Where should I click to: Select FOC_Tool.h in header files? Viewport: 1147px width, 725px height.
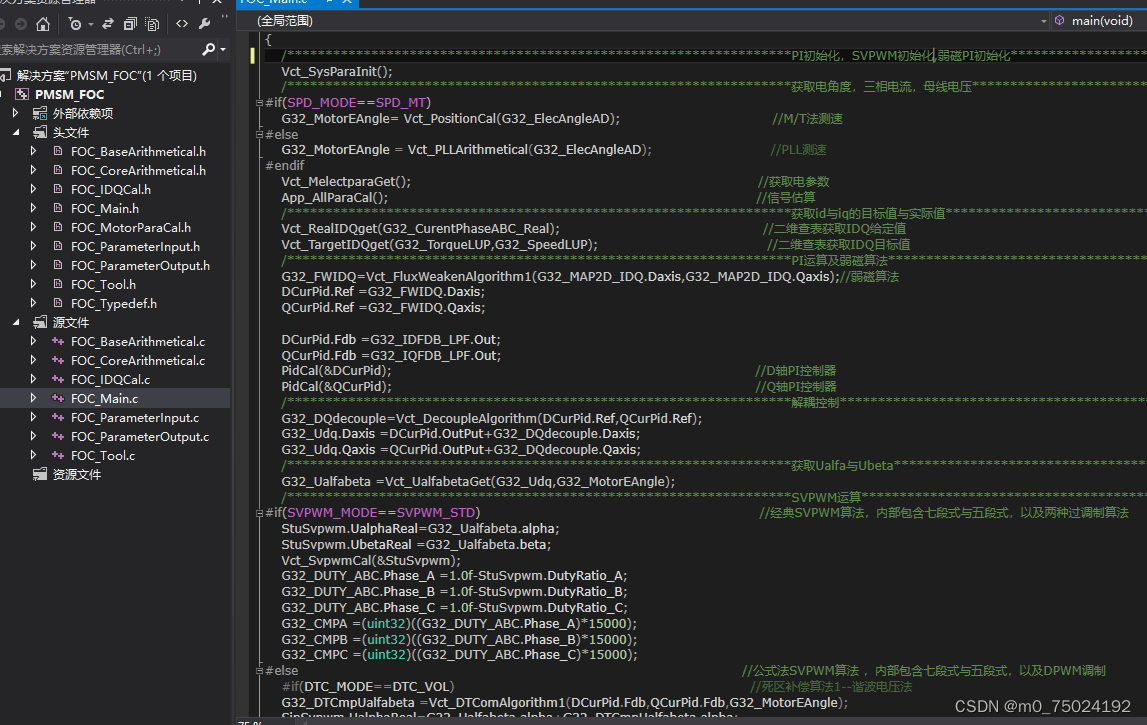click(103, 284)
